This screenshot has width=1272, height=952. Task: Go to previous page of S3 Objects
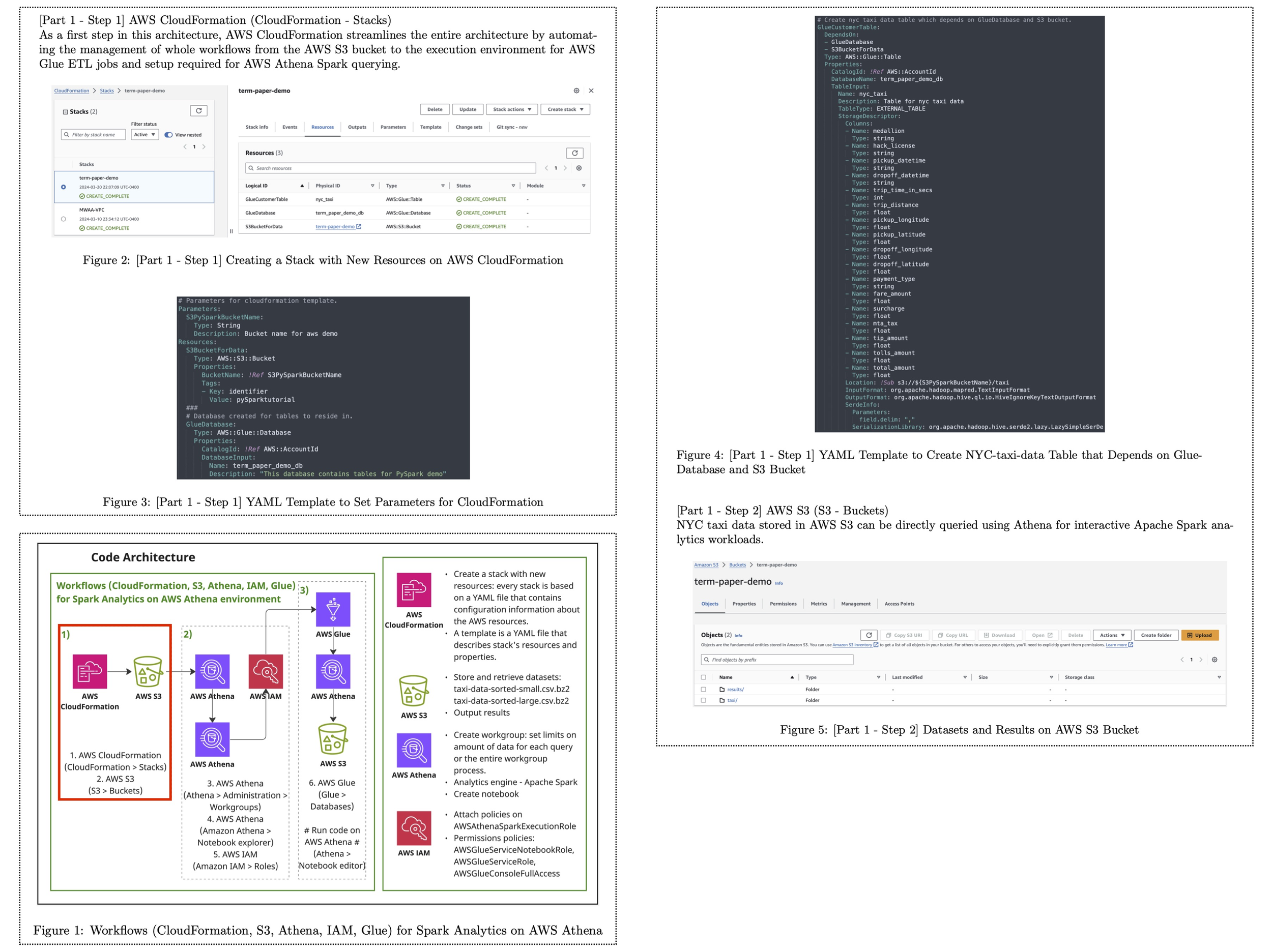1182,660
